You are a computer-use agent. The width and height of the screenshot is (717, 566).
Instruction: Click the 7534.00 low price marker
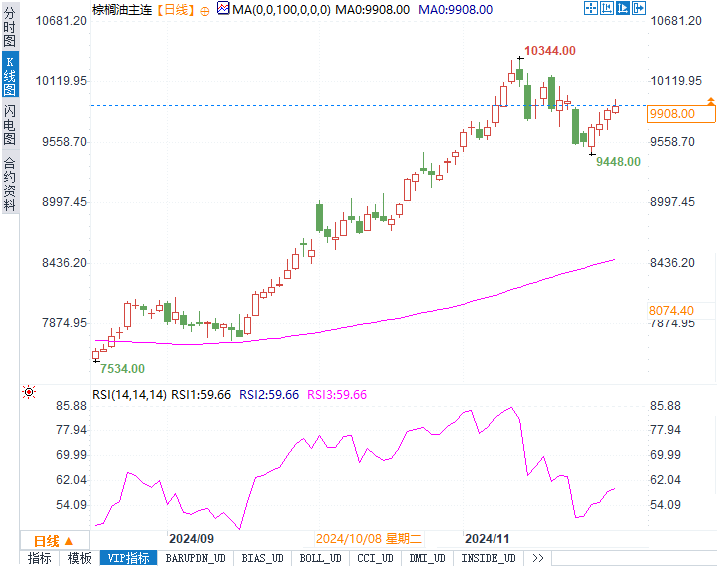(122, 368)
